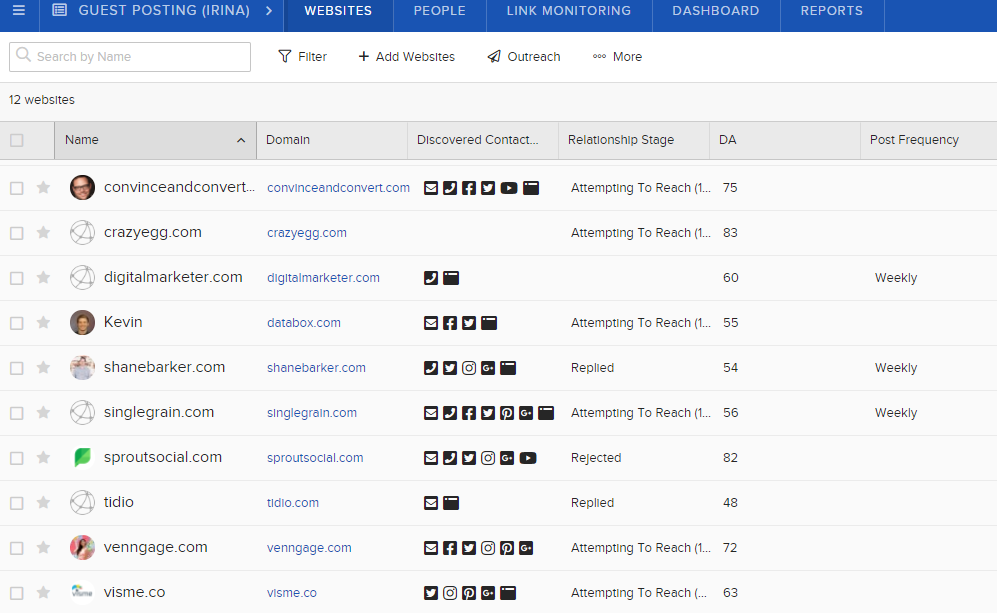This screenshot has width=997, height=613.
Task: Click the website icon for digitalmarketer.com
Action: click(x=451, y=278)
